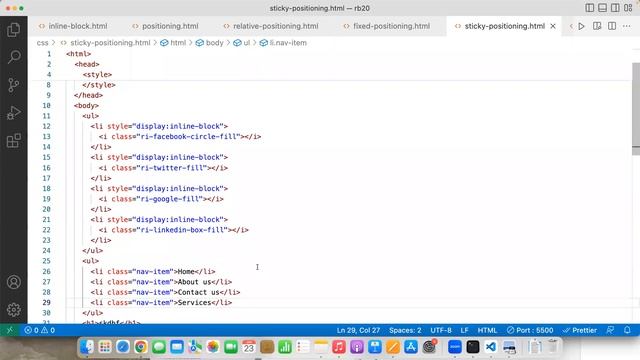Click the left scroll arrow in tab bar

pyautogui.click(x=571, y=26)
